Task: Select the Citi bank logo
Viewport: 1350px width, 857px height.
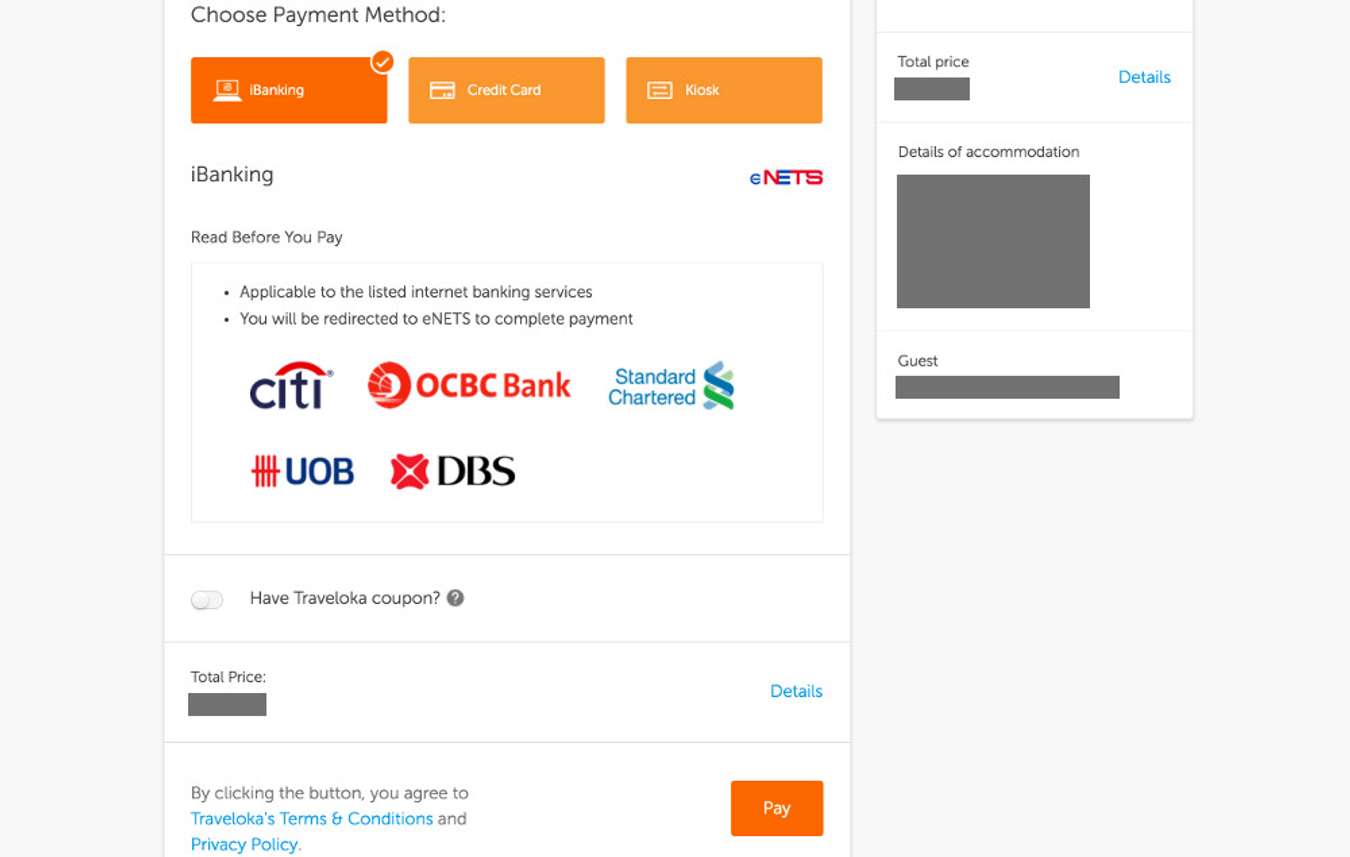Action: point(288,385)
